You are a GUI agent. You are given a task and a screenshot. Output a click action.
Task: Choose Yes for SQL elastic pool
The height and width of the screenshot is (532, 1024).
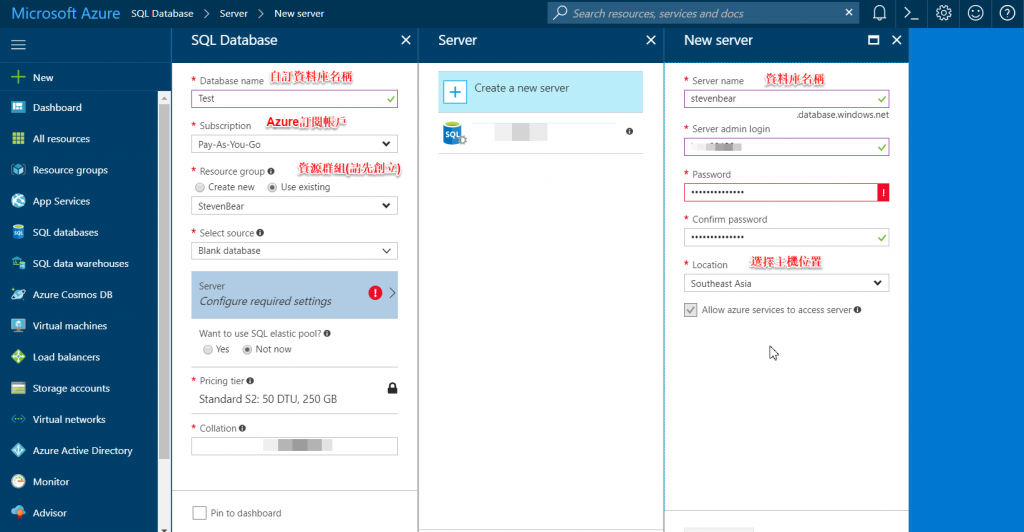click(208, 350)
